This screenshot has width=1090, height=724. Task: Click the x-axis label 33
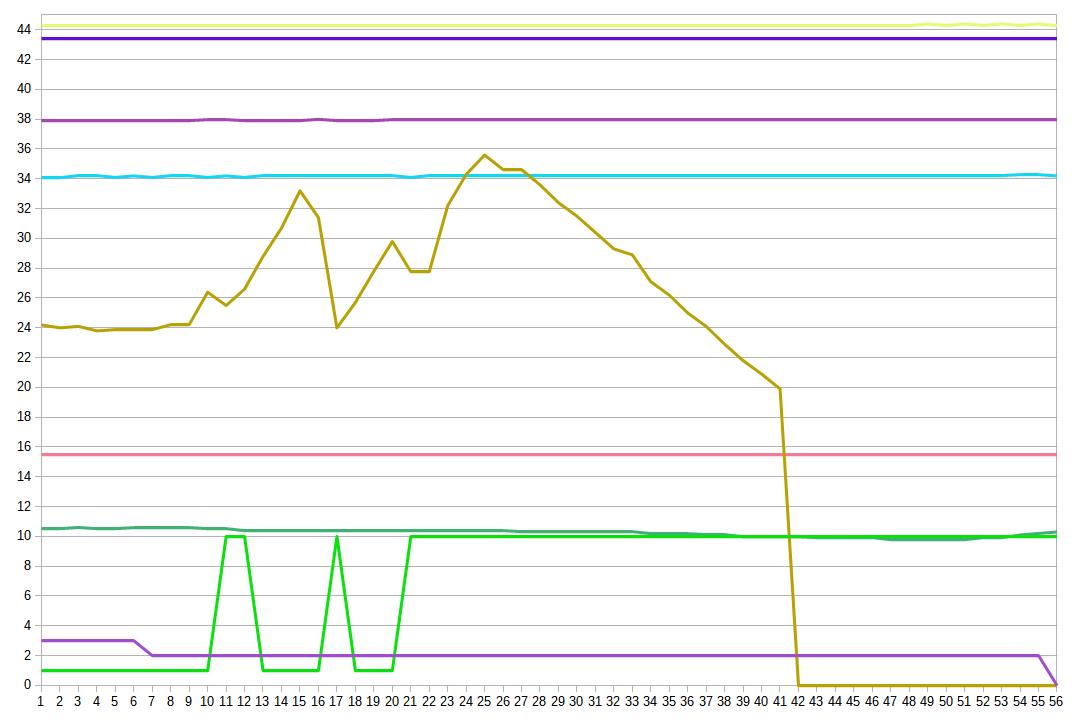[631, 702]
